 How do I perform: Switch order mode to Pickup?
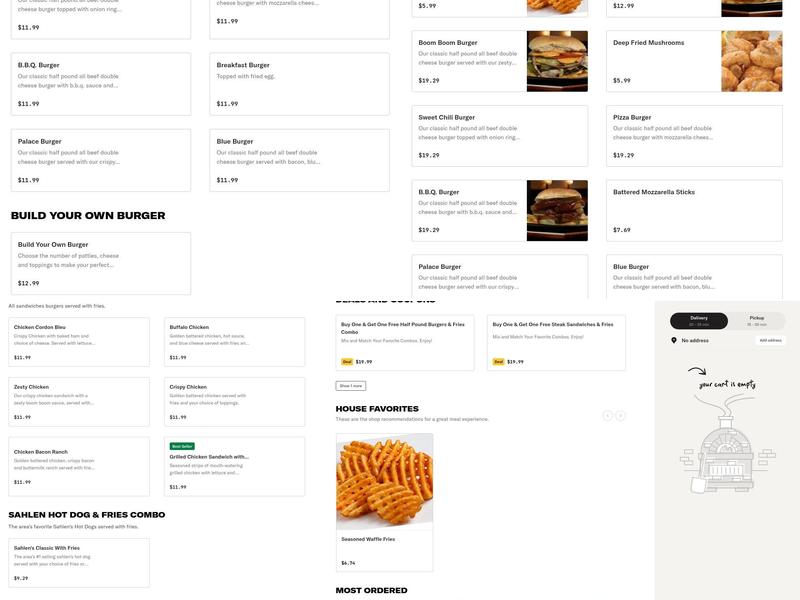[757, 321]
